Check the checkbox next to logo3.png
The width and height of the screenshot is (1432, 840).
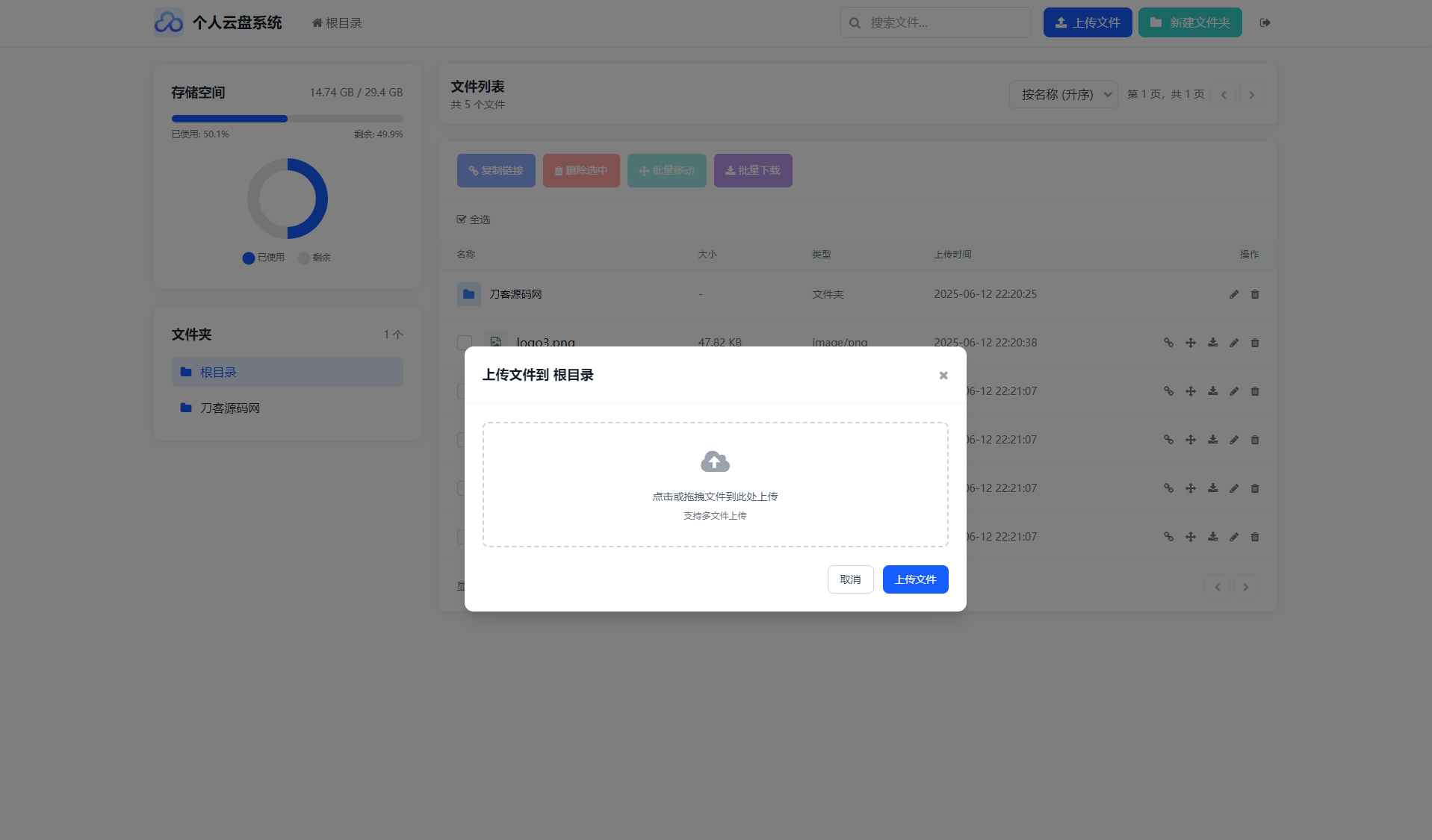point(465,343)
